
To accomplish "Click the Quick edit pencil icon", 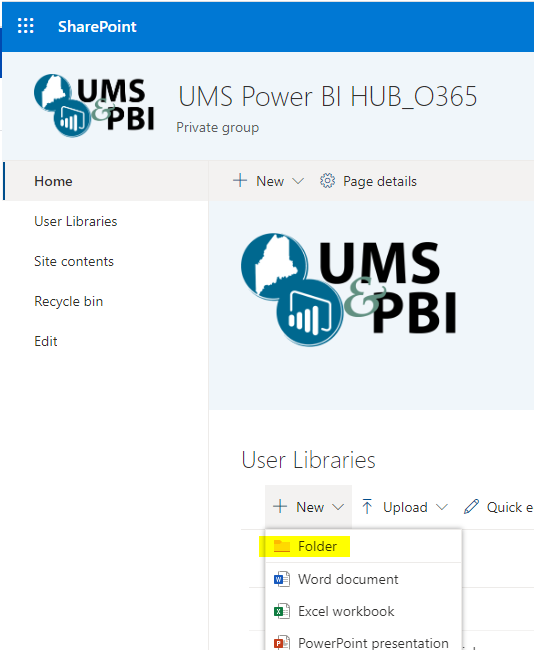I will click(471, 507).
